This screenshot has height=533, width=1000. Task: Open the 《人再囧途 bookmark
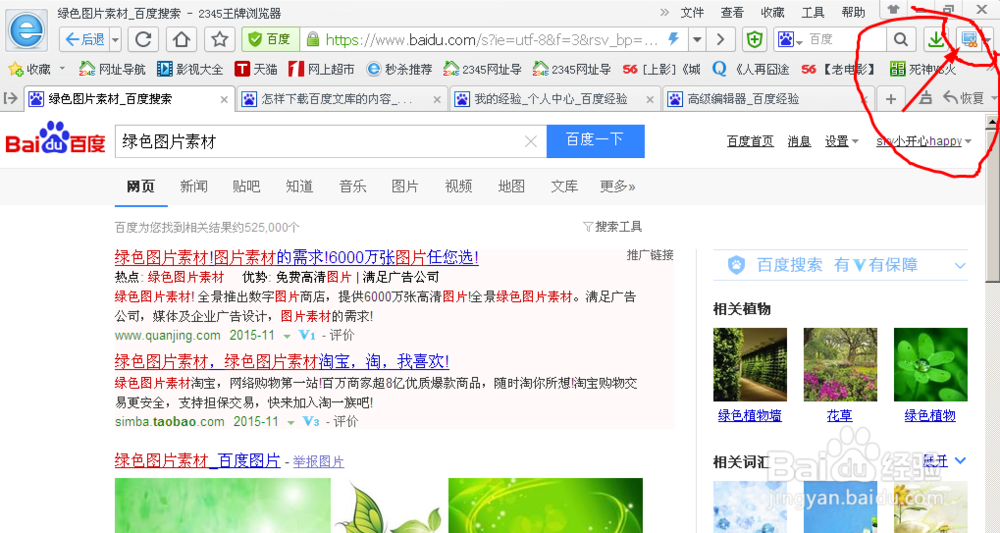tap(751, 69)
